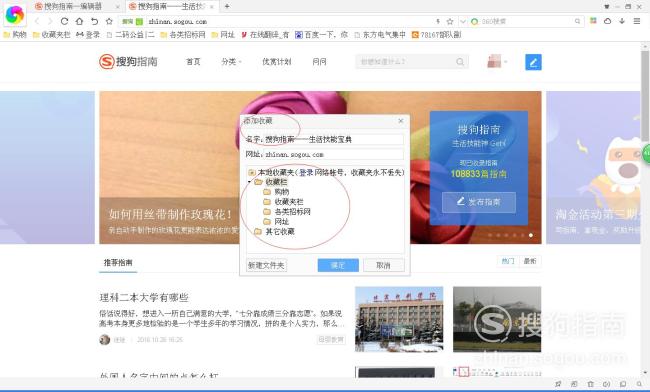Select the 推荐指南 tab
The height and width of the screenshot is (392, 650).
click(118, 263)
